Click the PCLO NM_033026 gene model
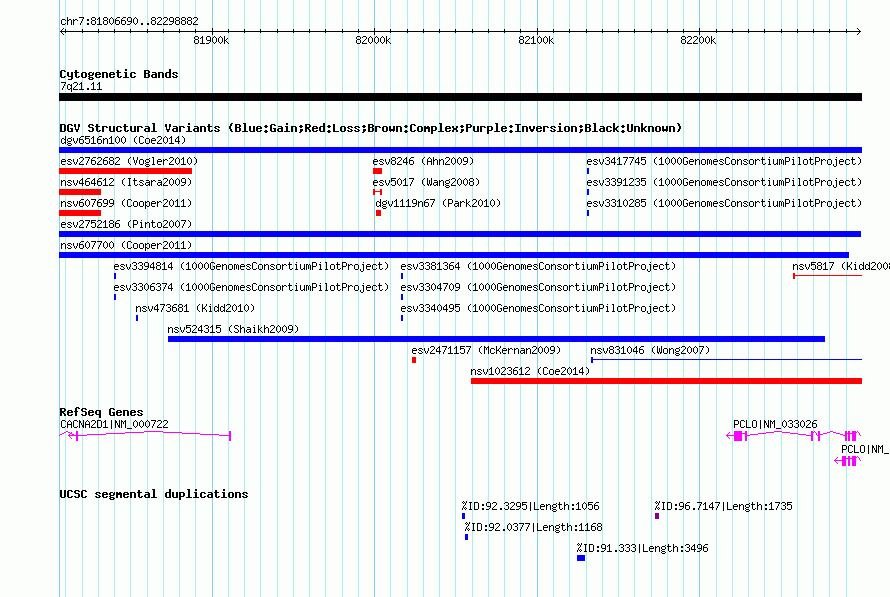Viewport: 890px width, 597px height. point(794,435)
